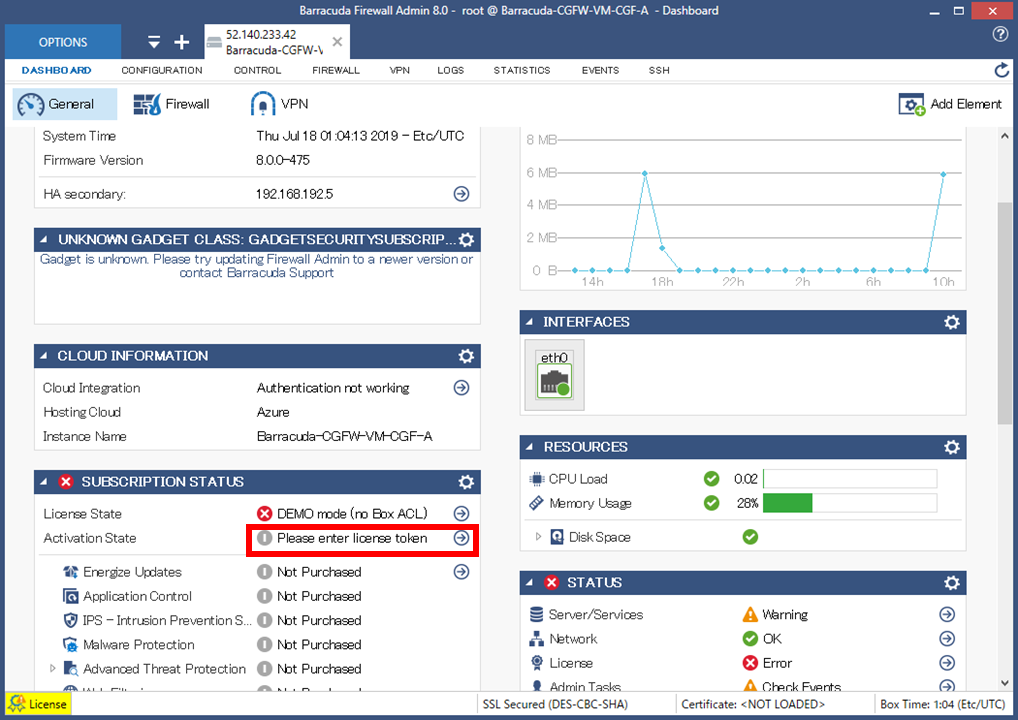The image size is (1018, 720).
Task: Open Cloud Integration details arrow
Action: (462, 388)
